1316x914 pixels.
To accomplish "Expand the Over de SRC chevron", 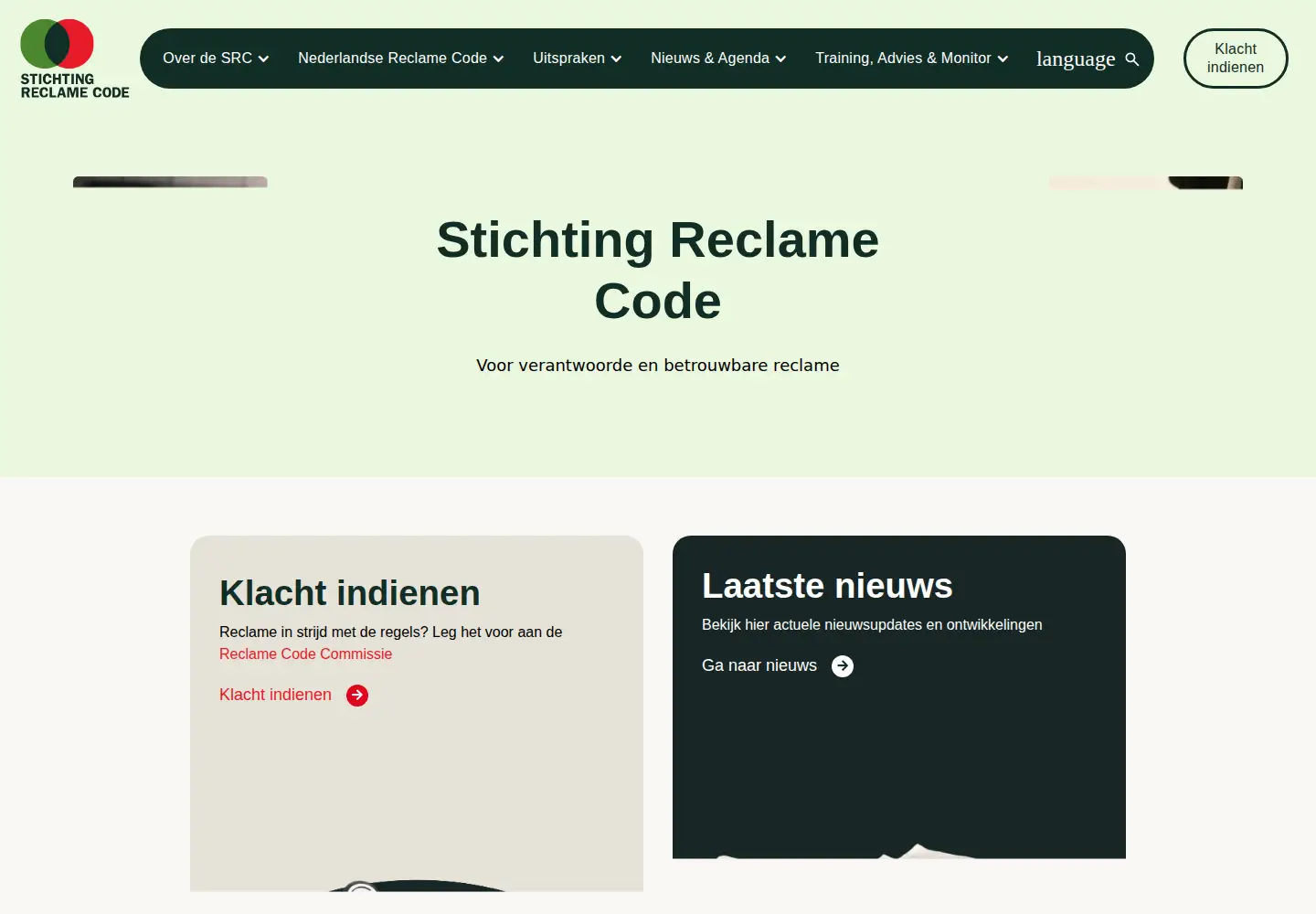I will click(263, 58).
